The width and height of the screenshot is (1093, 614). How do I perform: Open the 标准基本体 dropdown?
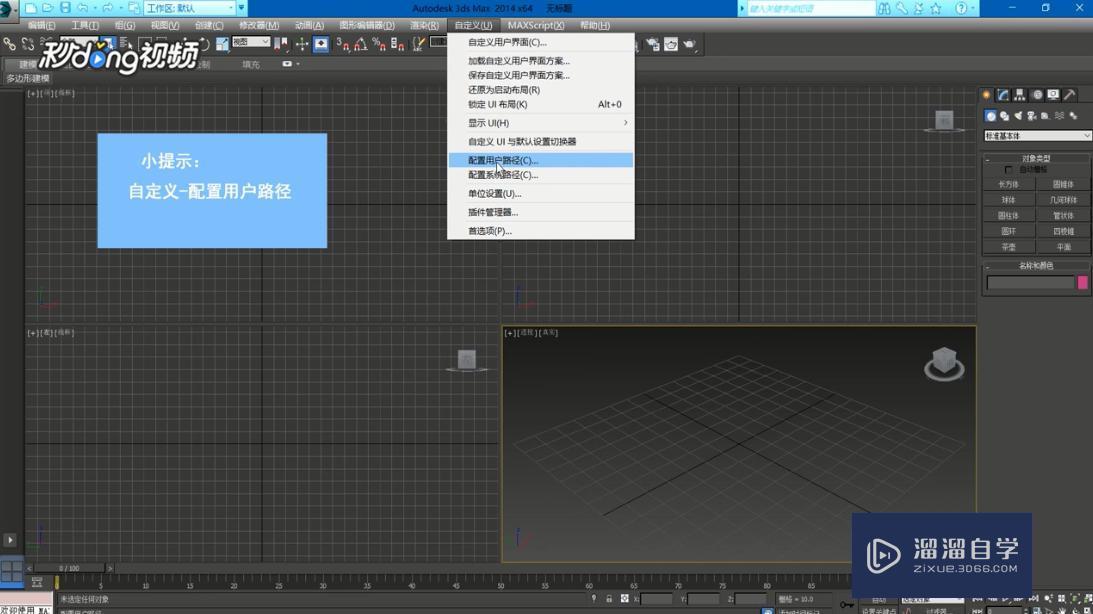pos(1035,135)
